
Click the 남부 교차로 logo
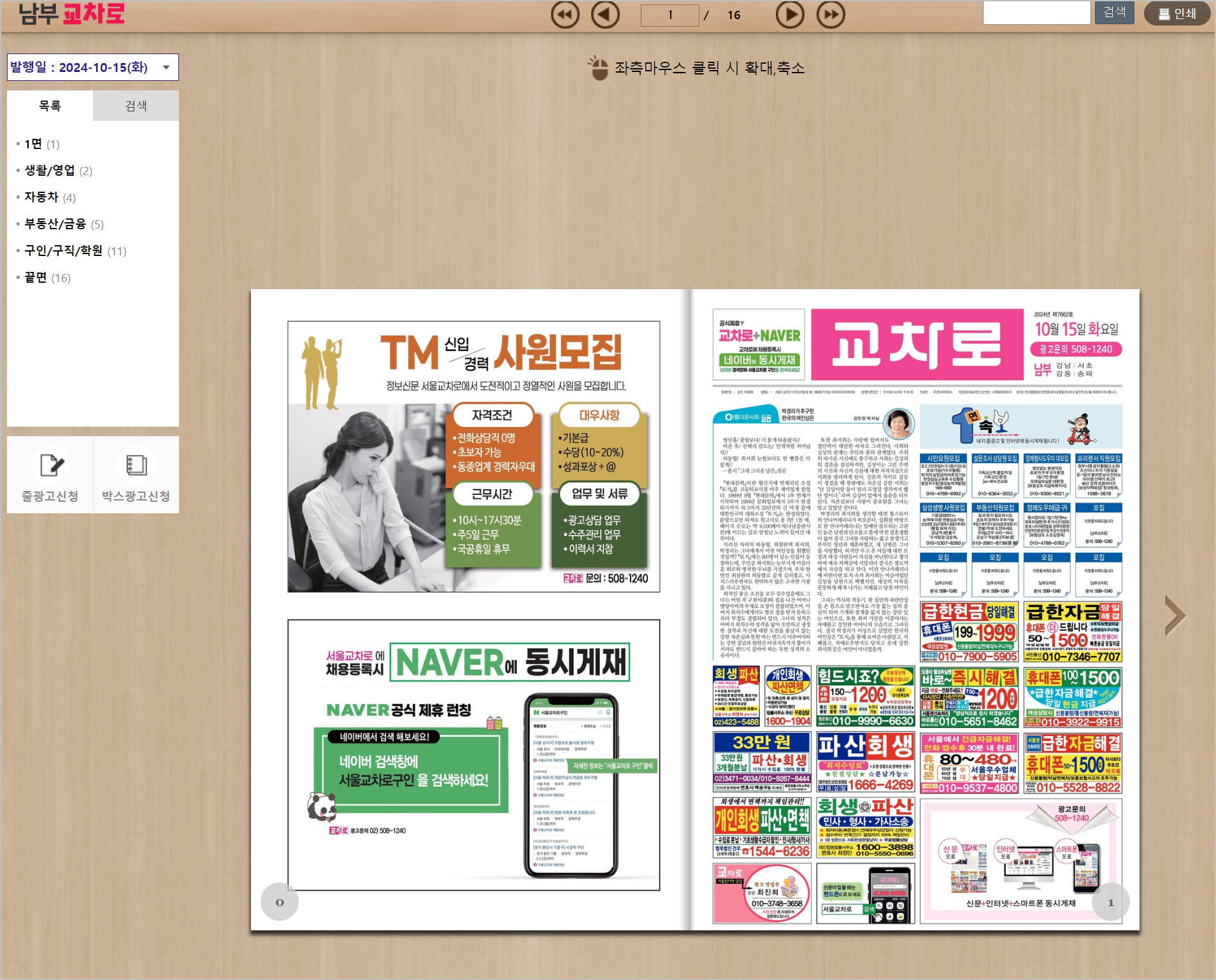click(71, 13)
